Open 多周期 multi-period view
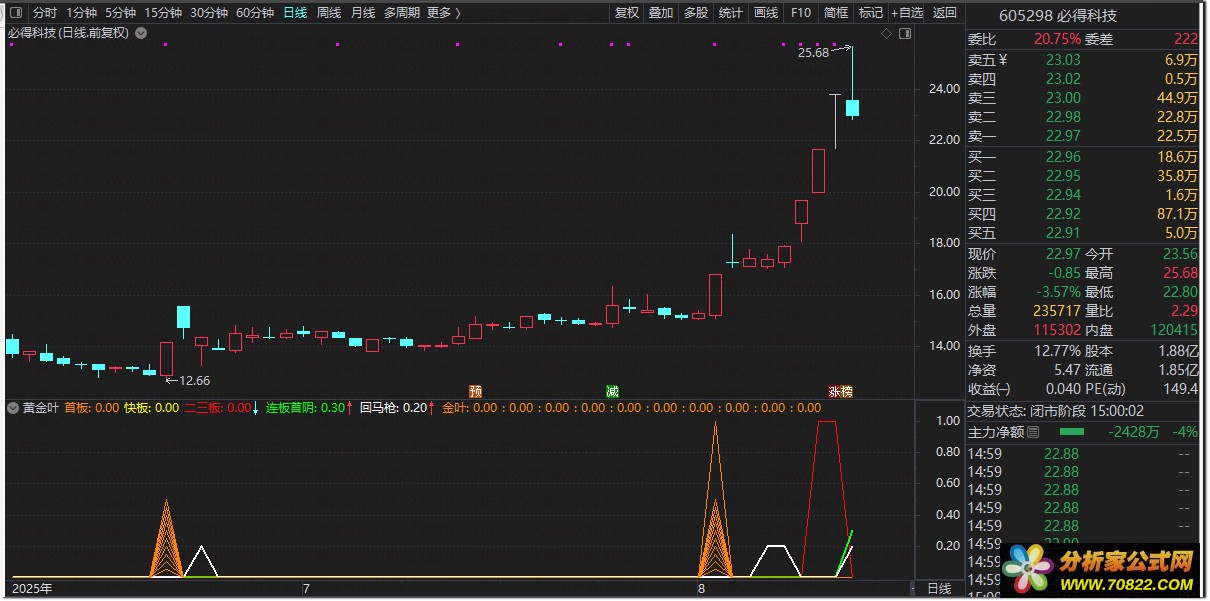 tap(401, 13)
